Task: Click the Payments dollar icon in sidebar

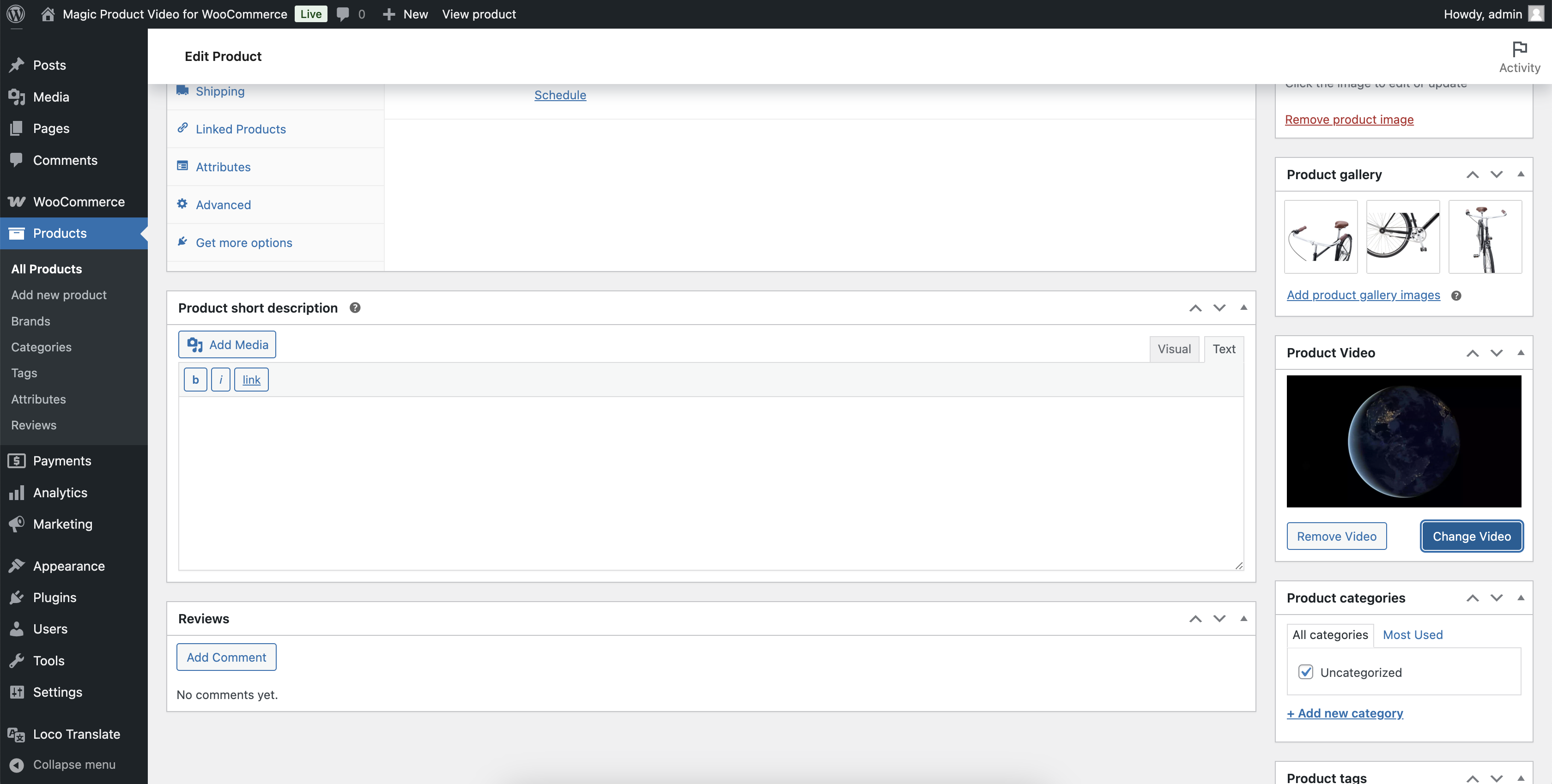Action: tap(17, 461)
